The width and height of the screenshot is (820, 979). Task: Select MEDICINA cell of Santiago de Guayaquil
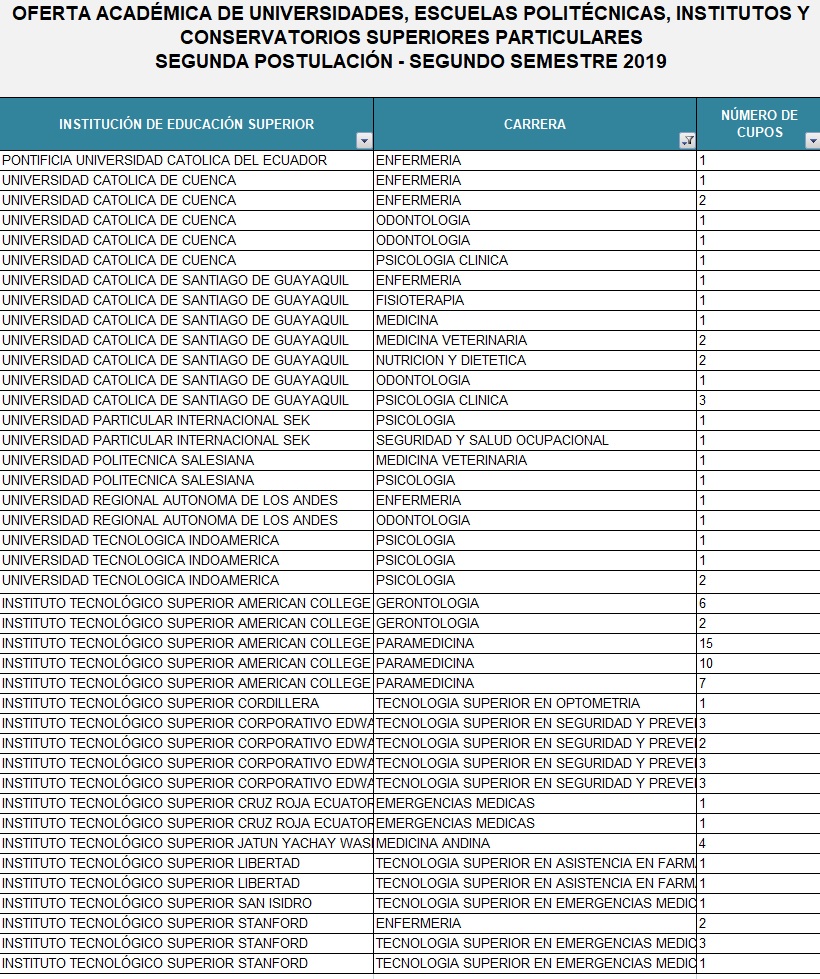coord(535,320)
